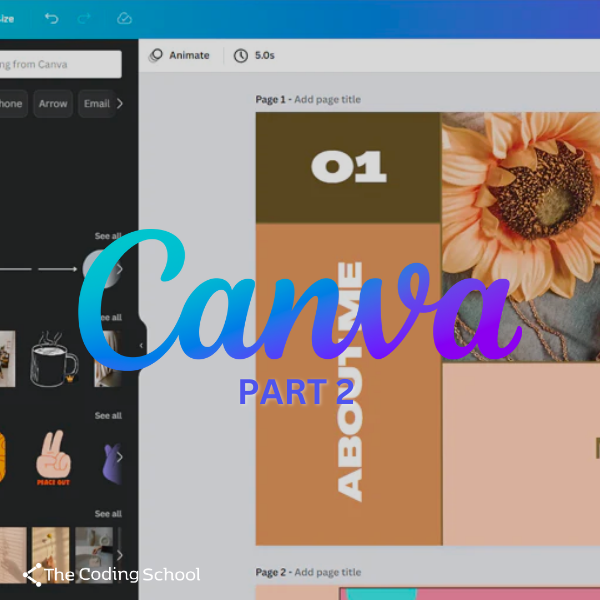
Task: Click Page 2 Add page title field
Action: click(327, 572)
